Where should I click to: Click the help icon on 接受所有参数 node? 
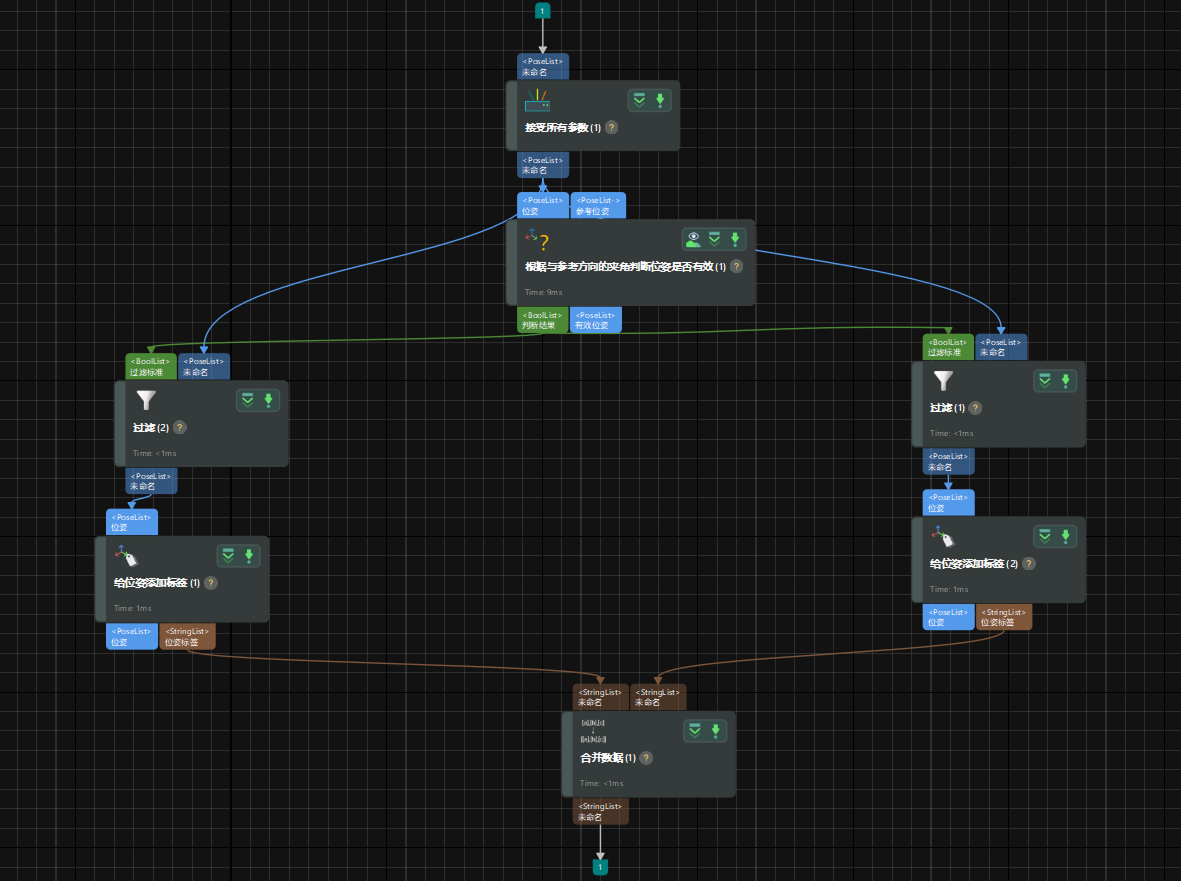[612, 128]
